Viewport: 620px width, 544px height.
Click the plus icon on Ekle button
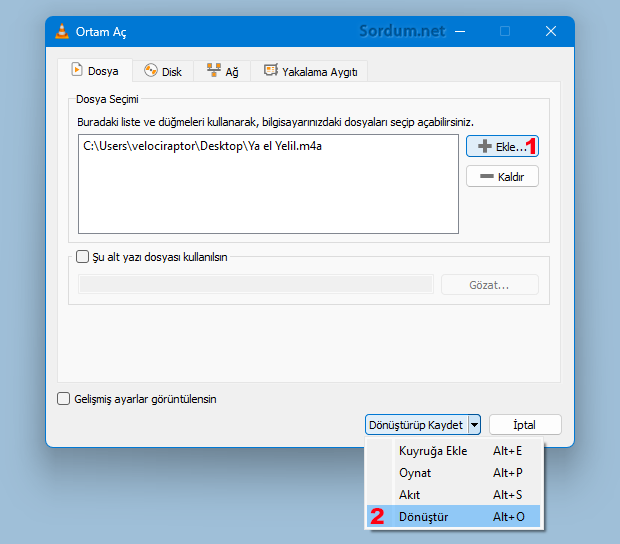coord(484,147)
